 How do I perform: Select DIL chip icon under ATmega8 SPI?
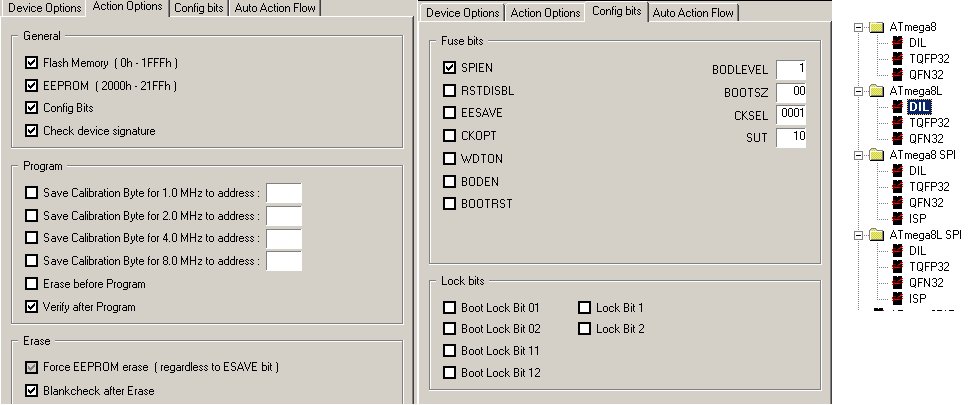click(897, 171)
